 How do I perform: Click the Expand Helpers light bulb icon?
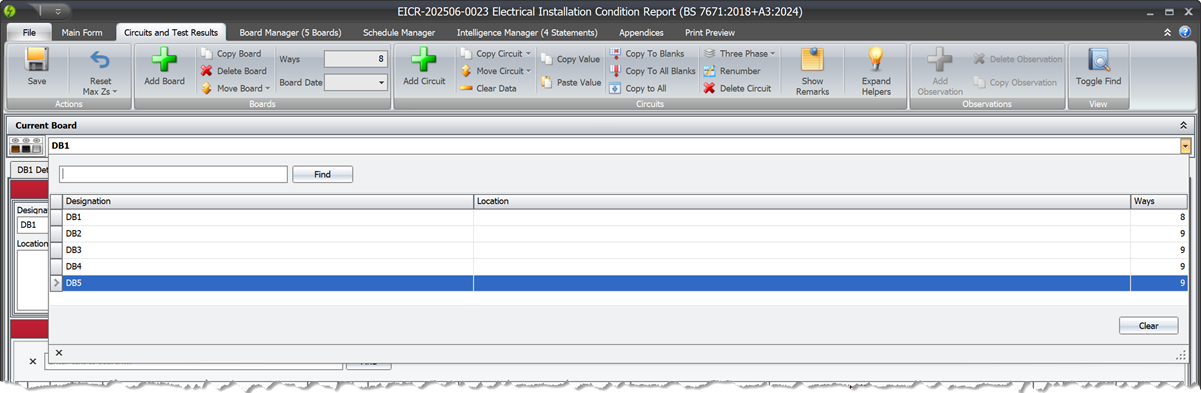coord(876,60)
